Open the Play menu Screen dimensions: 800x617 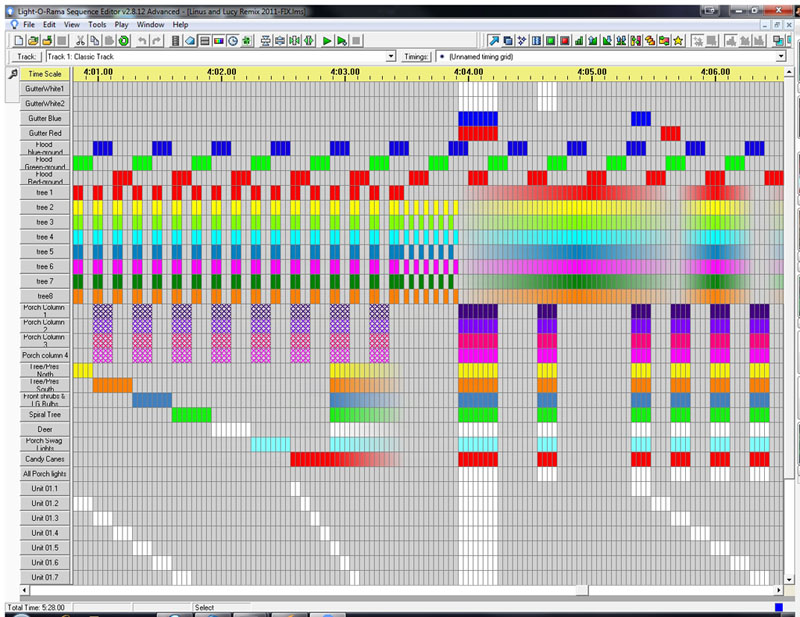tap(121, 23)
